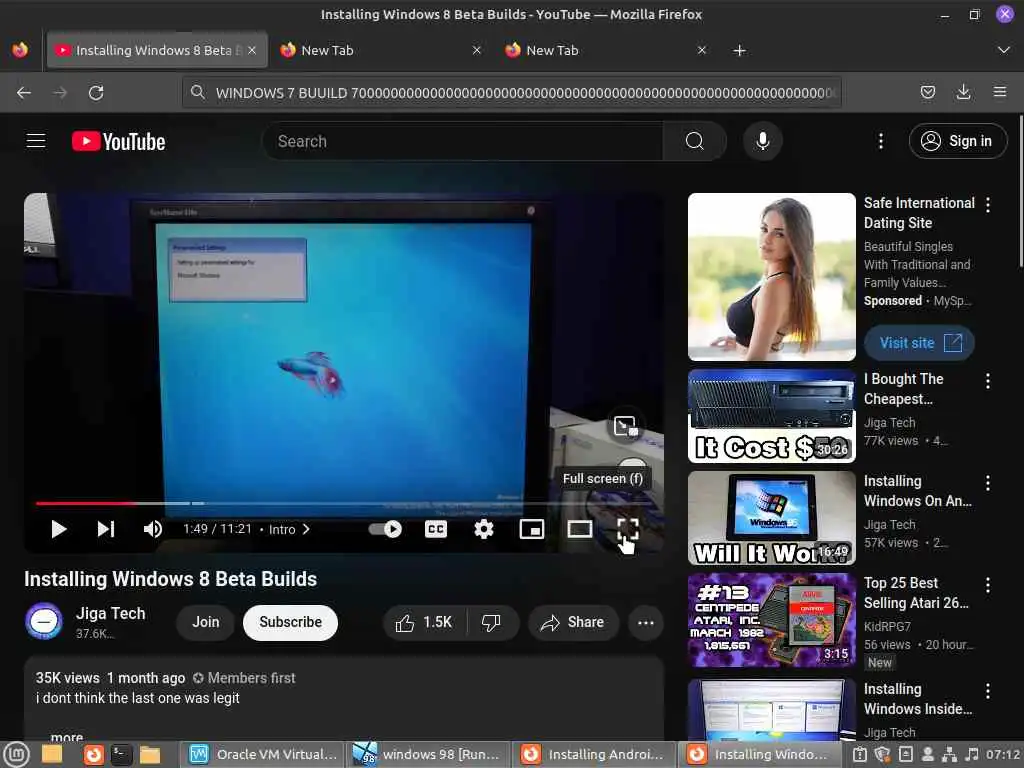The width and height of the screenshot is (1024, 768).
Task: Open options for Installing Windows On An video
Action: (x=987, y=483)
